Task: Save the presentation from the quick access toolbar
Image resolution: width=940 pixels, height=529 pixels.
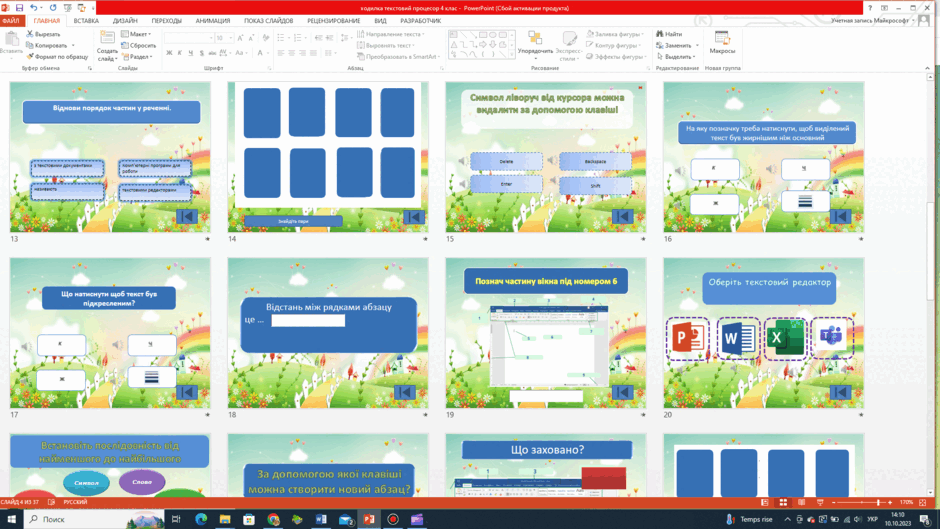Action: [x=19, y=8]
